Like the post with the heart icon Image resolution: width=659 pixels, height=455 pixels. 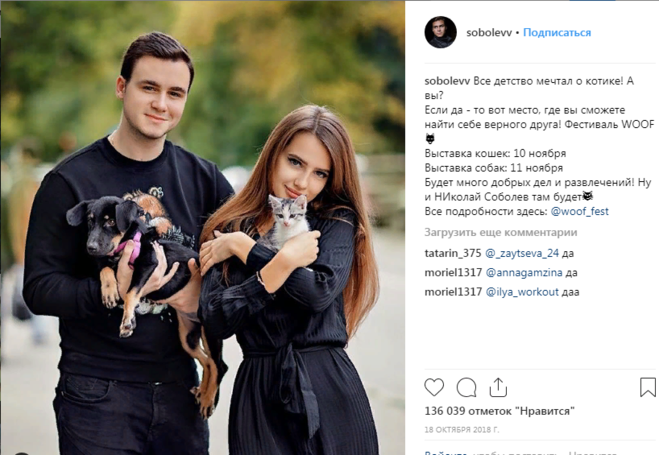tap(434, 387)
